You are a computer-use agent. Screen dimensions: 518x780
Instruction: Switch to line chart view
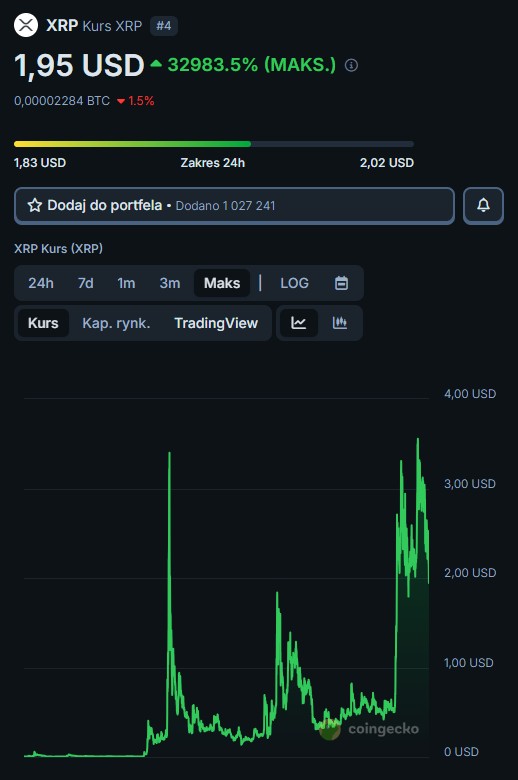[x=298, y=323]
